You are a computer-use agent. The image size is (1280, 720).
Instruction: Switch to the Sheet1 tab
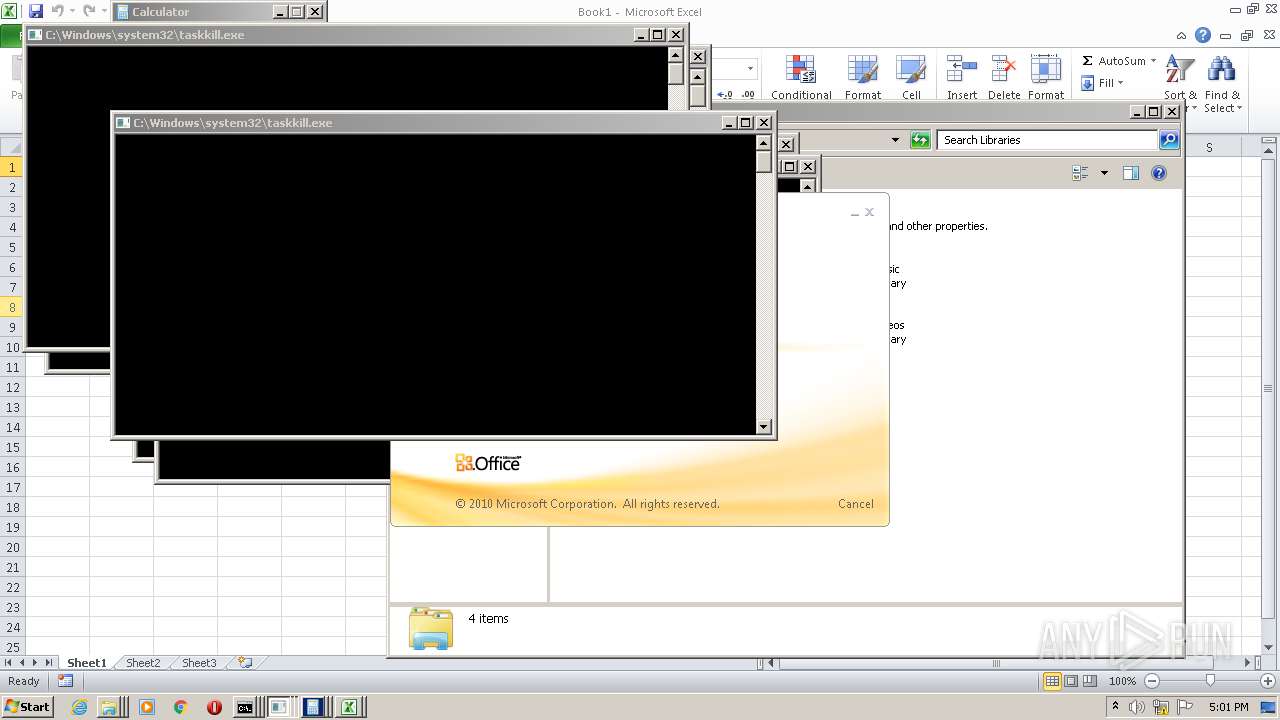[x=86, y=663]
